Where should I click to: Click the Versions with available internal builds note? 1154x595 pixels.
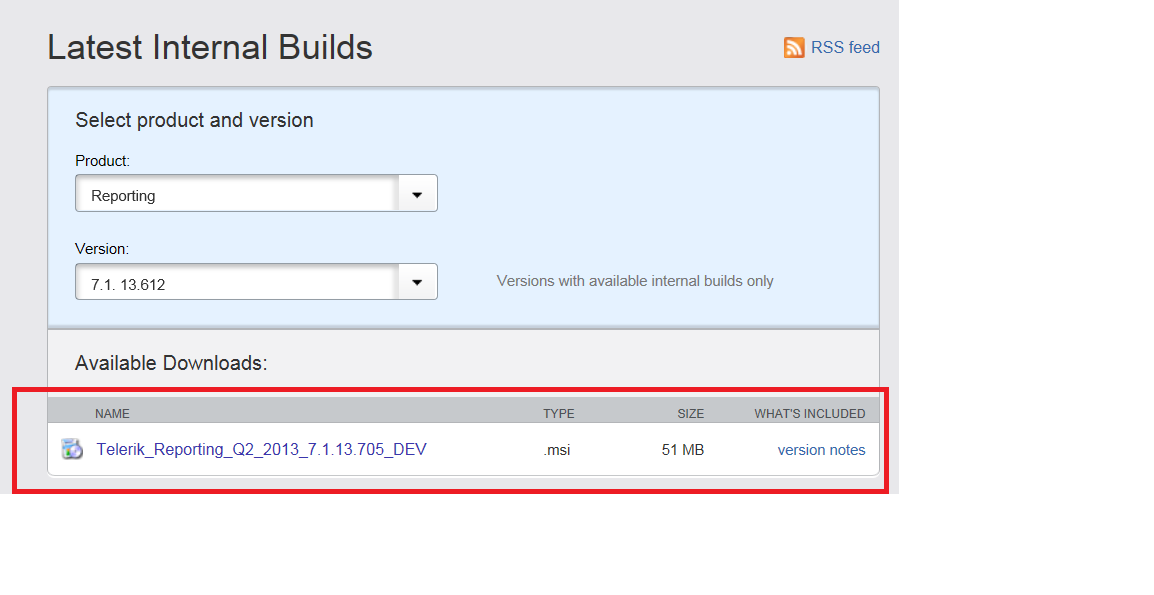(635, 281)
